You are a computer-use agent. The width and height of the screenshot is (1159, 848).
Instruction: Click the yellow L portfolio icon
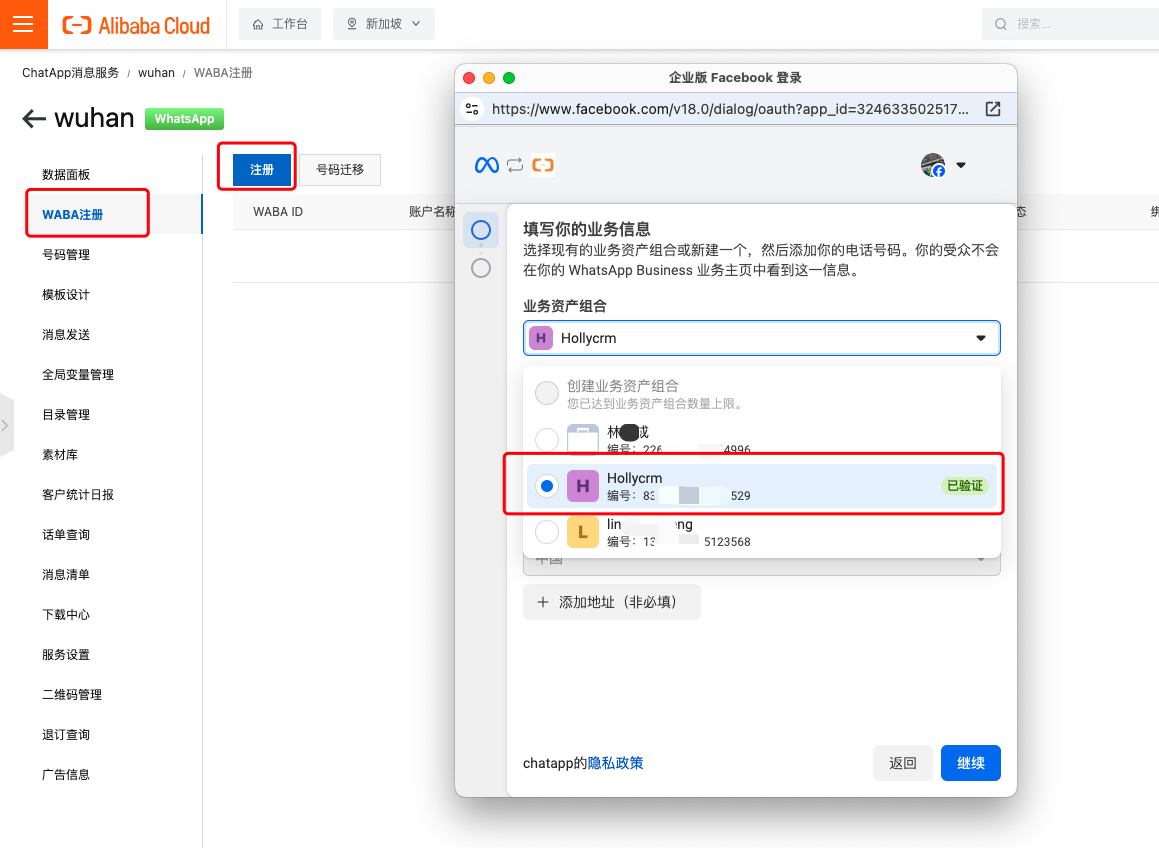tap(582, 532)
